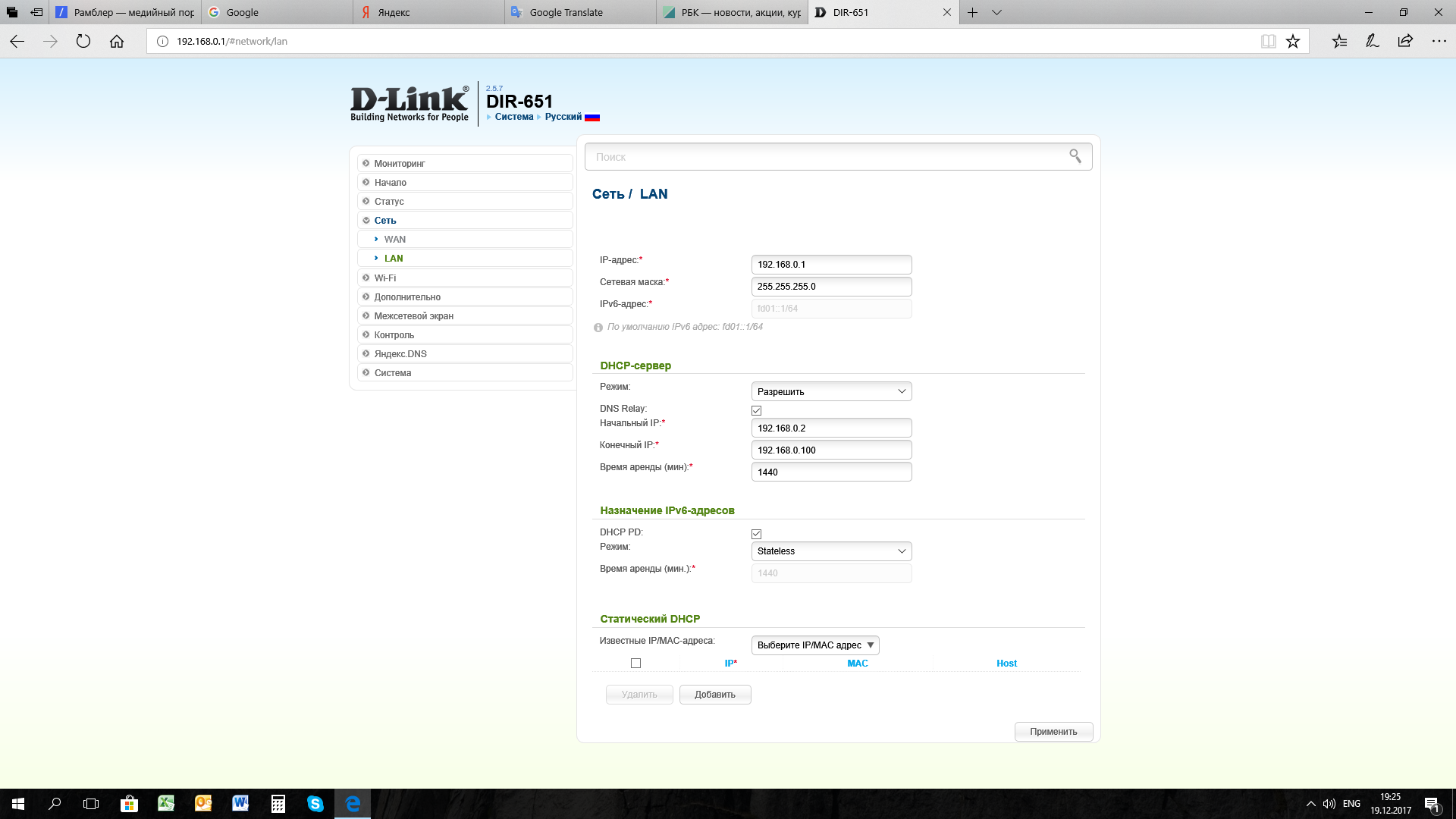This screenshot has height=819, width=1456.
Task: Open Skype from the taskbar
Action: (x=315, y=803)
